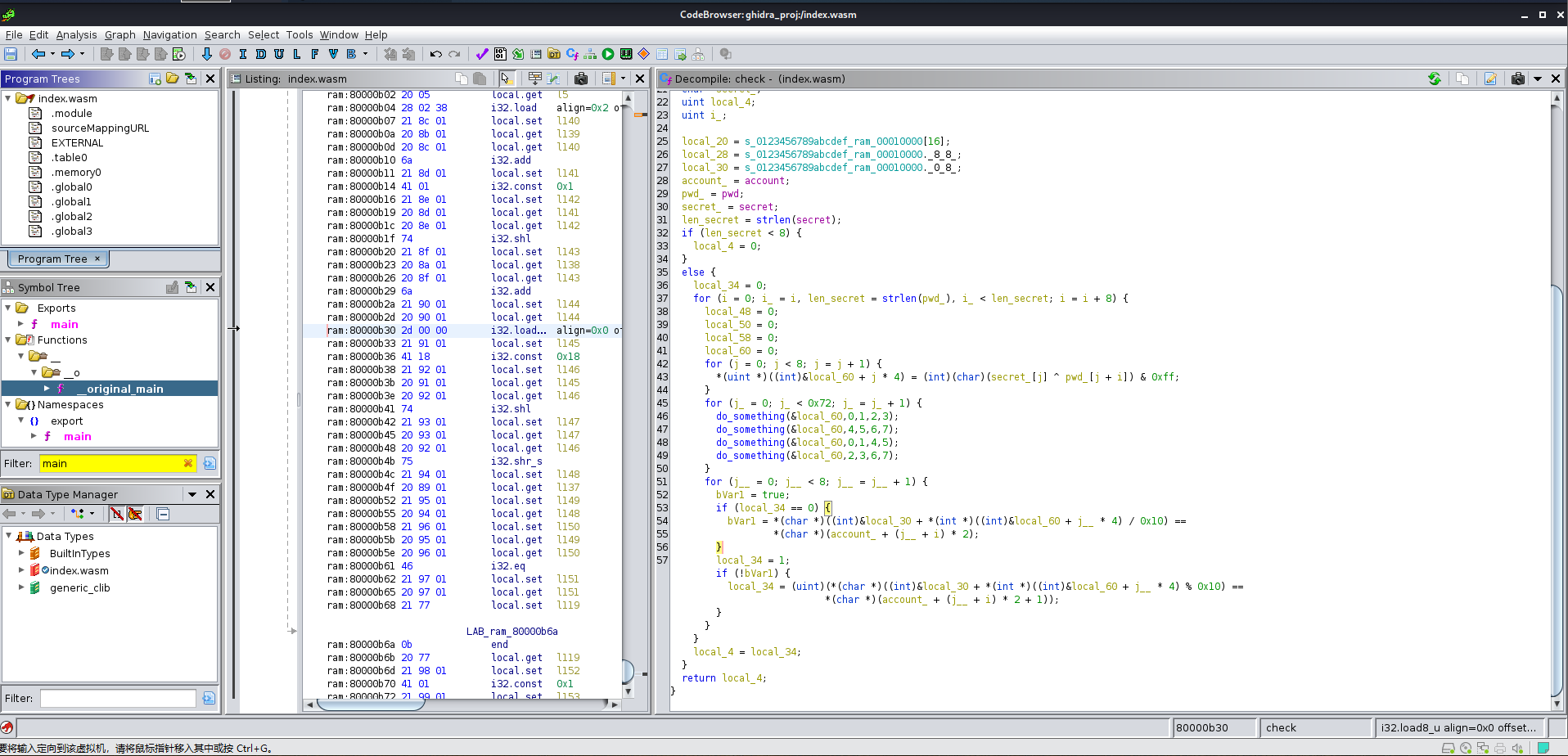
Task: Open Listing field format dropdown arrow
Action: tap(623, 79)
